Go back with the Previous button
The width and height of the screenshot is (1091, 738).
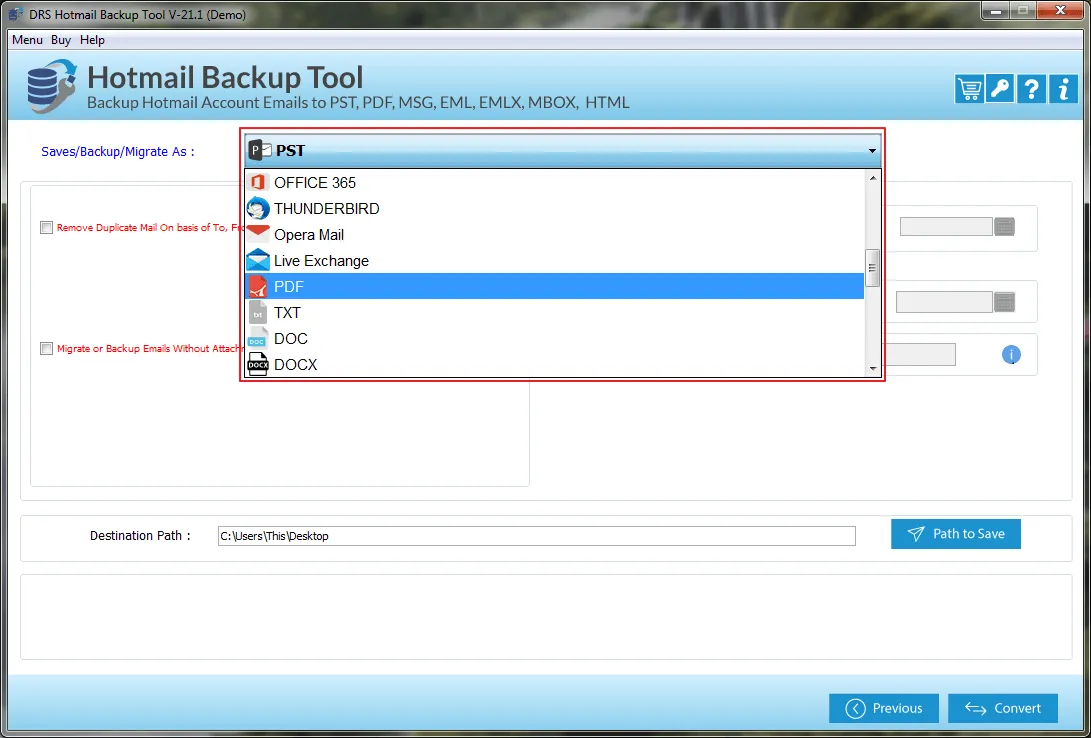click(884, 708)
